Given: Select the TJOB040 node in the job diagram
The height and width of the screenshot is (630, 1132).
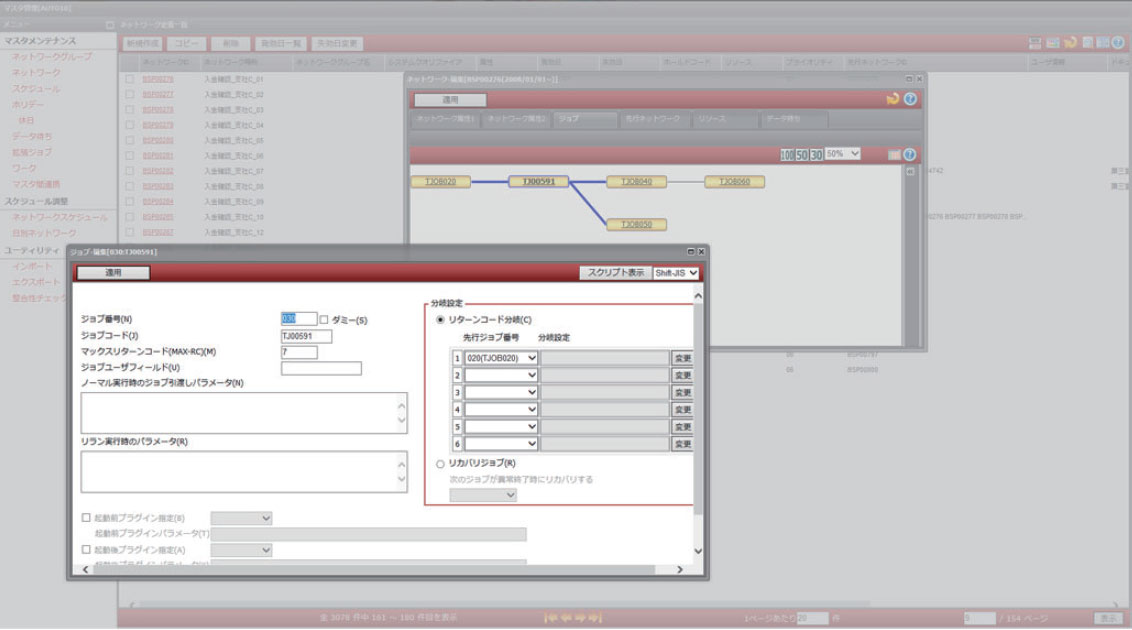Looking at the screenshot, I should coord(636,182).
